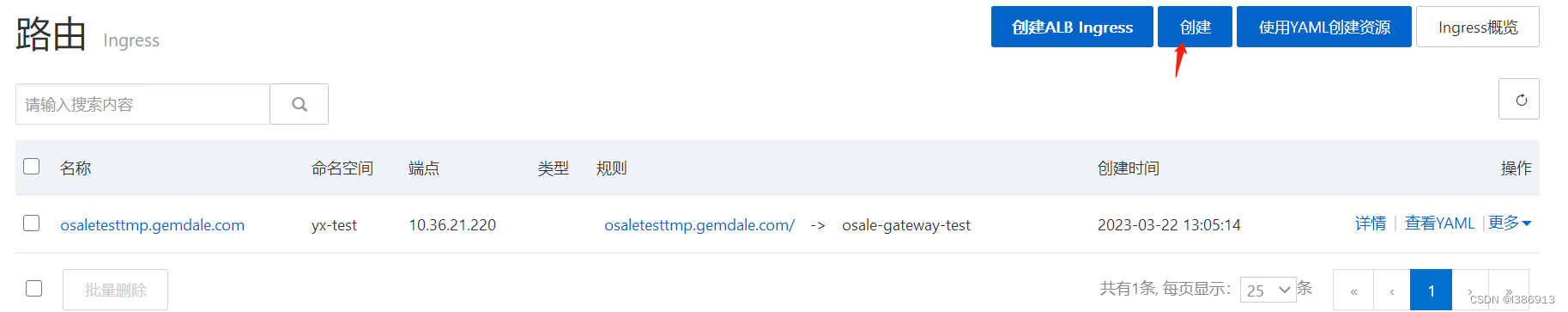Check the osaletesttmp.gemdale.com row checkbox
Screen dimensions: 1568x312
point(32,223)
